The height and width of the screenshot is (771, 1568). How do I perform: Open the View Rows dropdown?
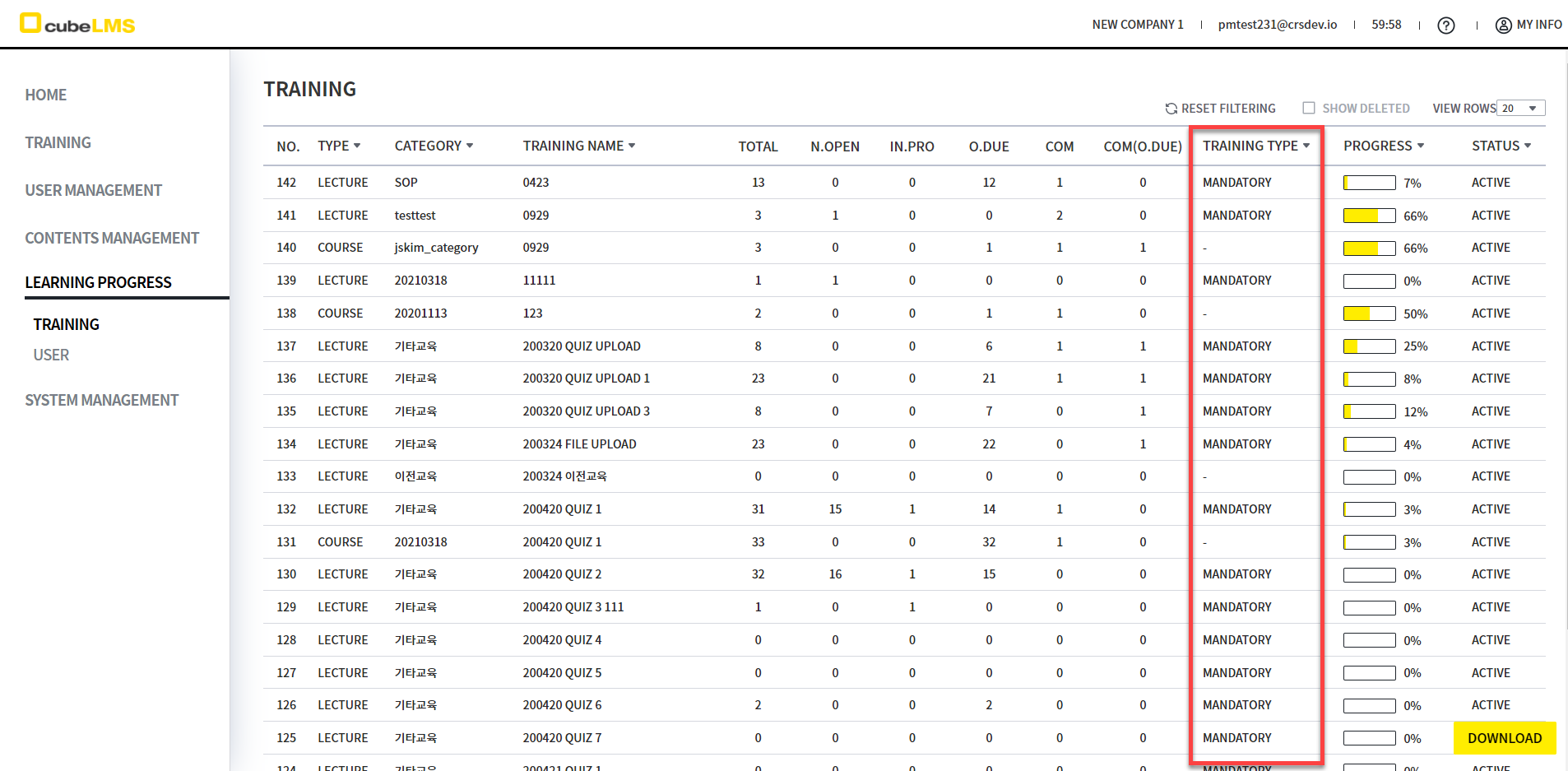coord(1520,109)
